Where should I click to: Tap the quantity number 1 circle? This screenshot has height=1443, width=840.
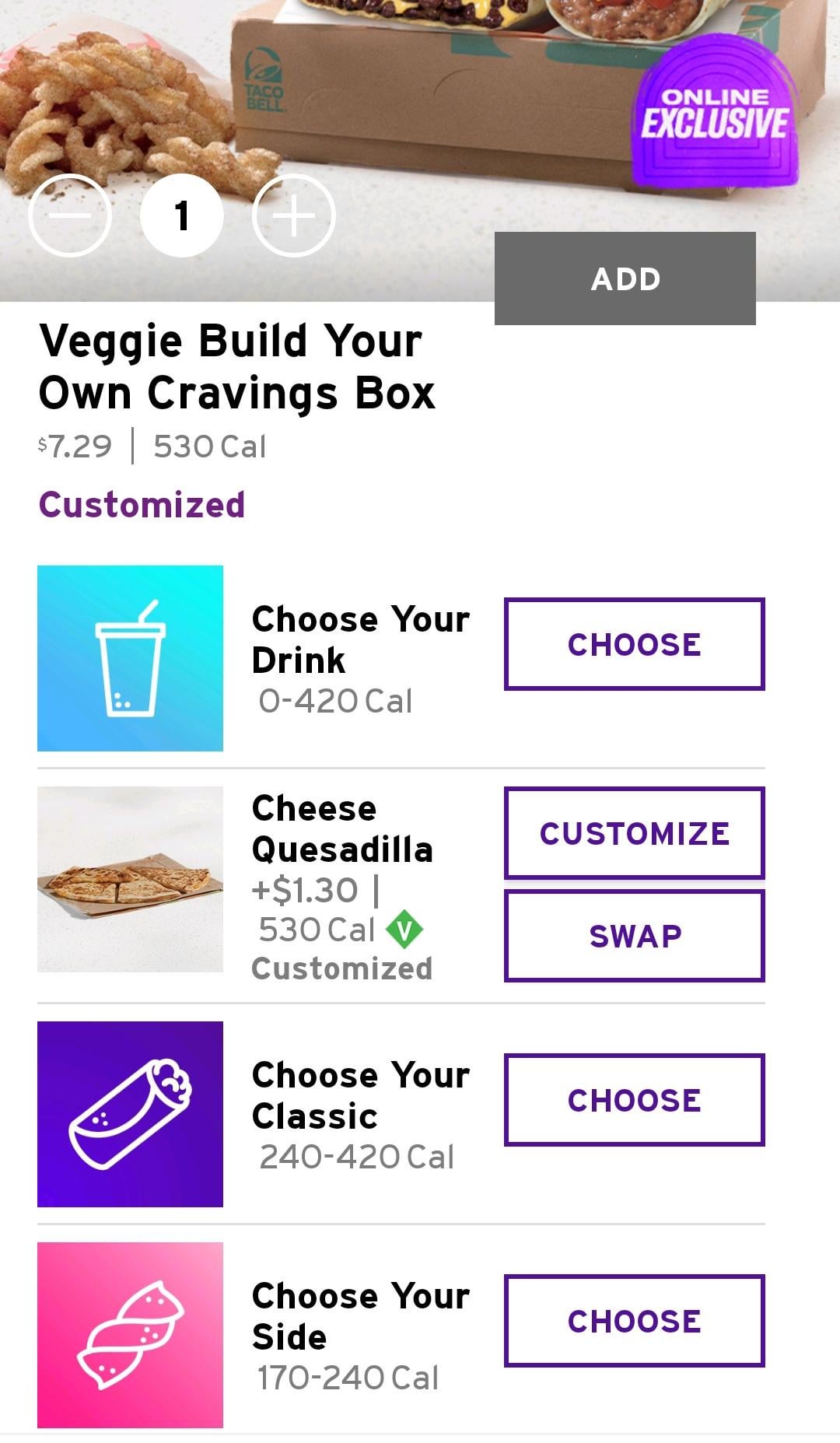click(182, 215)
